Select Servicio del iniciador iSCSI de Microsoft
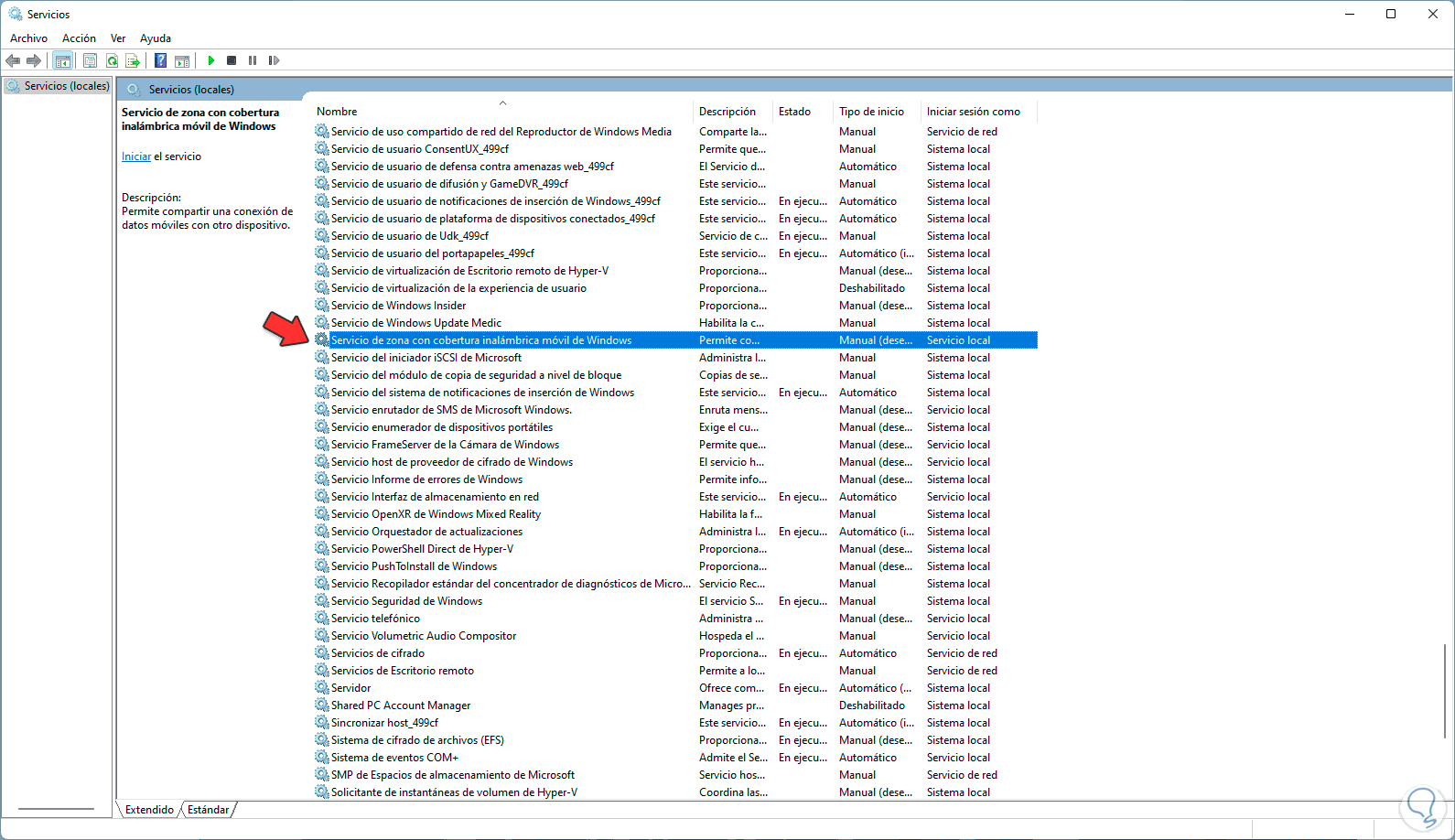Image resolution: width=1455 pixels, height=840 pixels. (675, 358)
